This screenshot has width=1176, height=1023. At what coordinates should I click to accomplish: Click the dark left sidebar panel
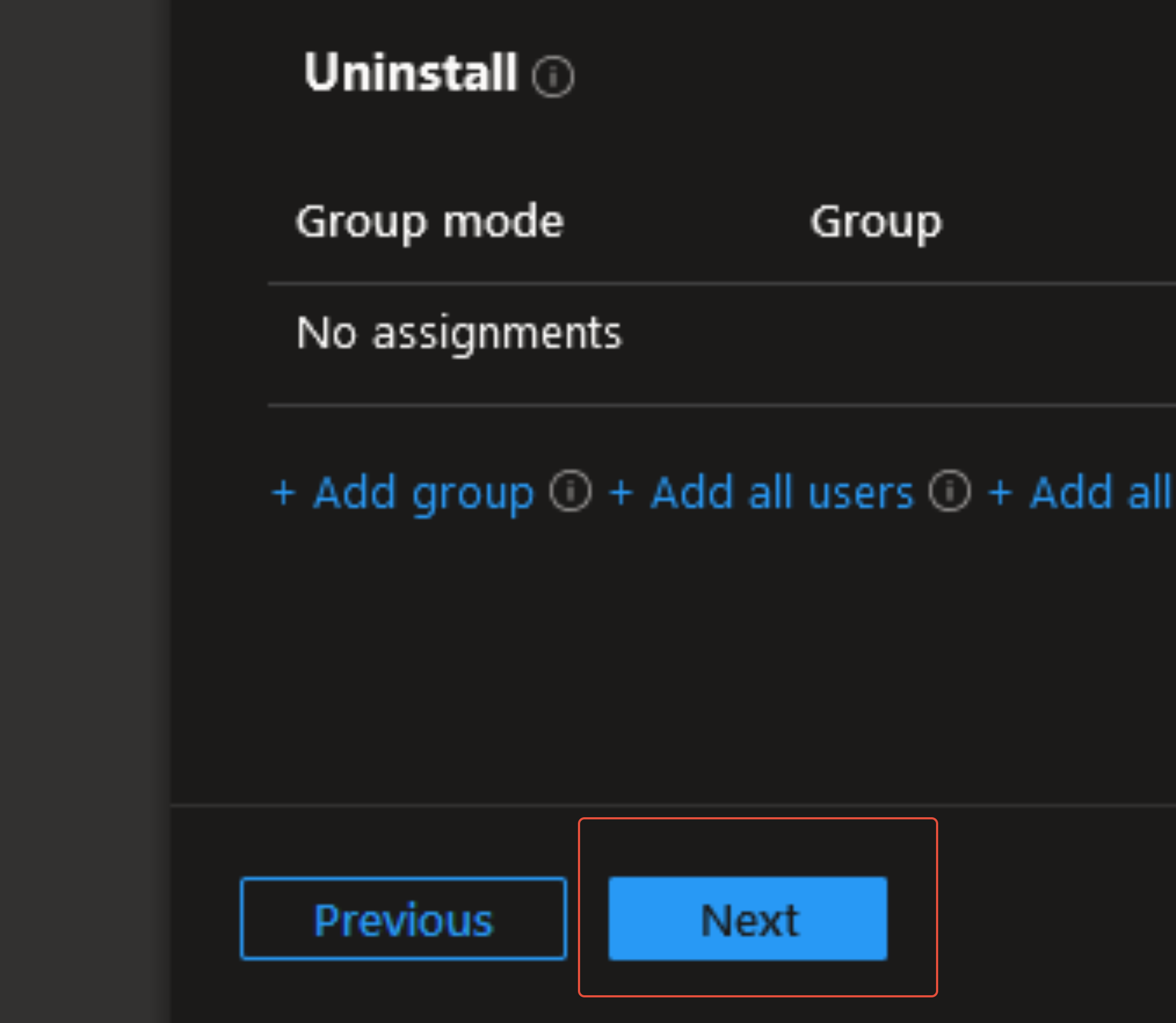[x=84, y=512]
